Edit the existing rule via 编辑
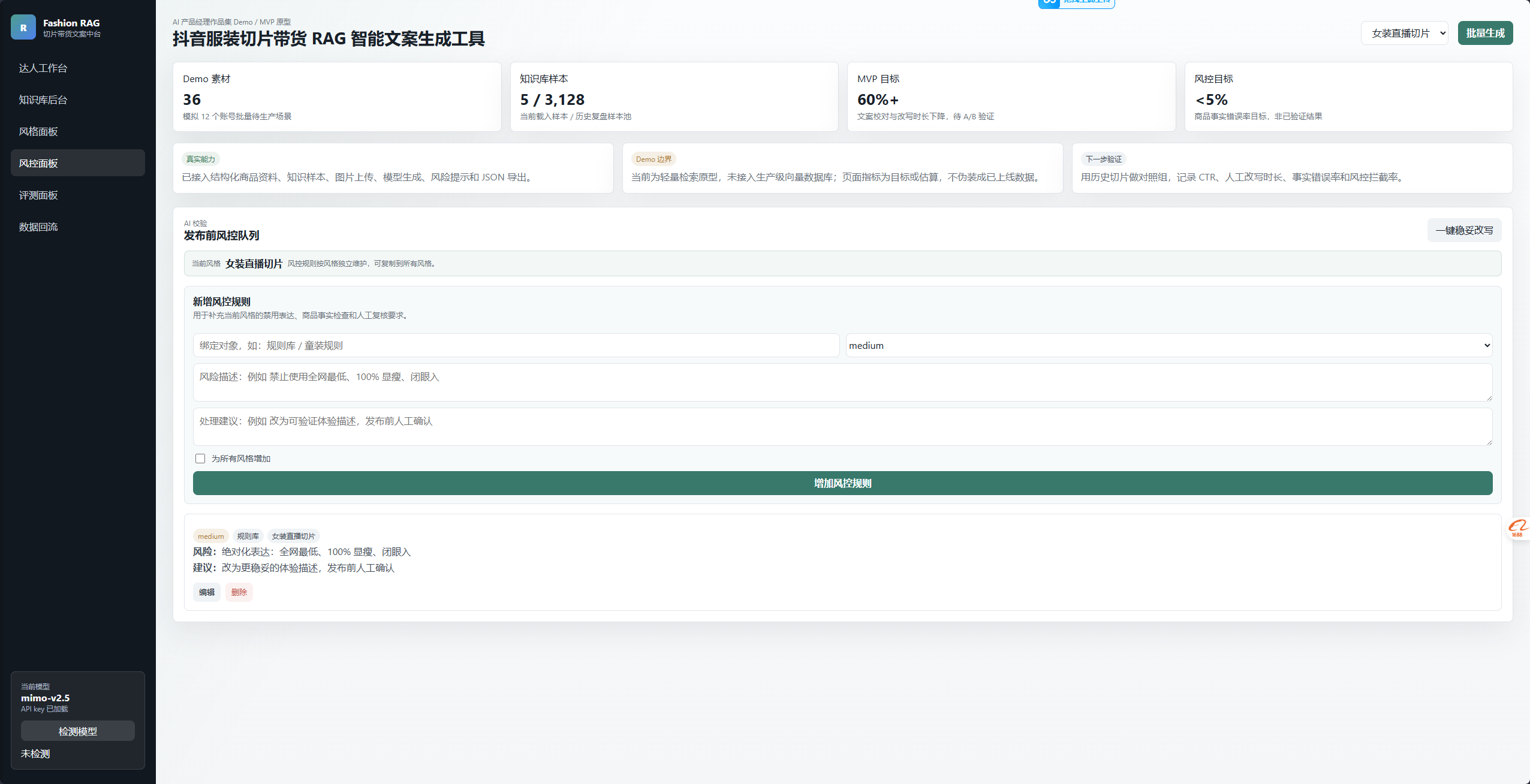 207,592
